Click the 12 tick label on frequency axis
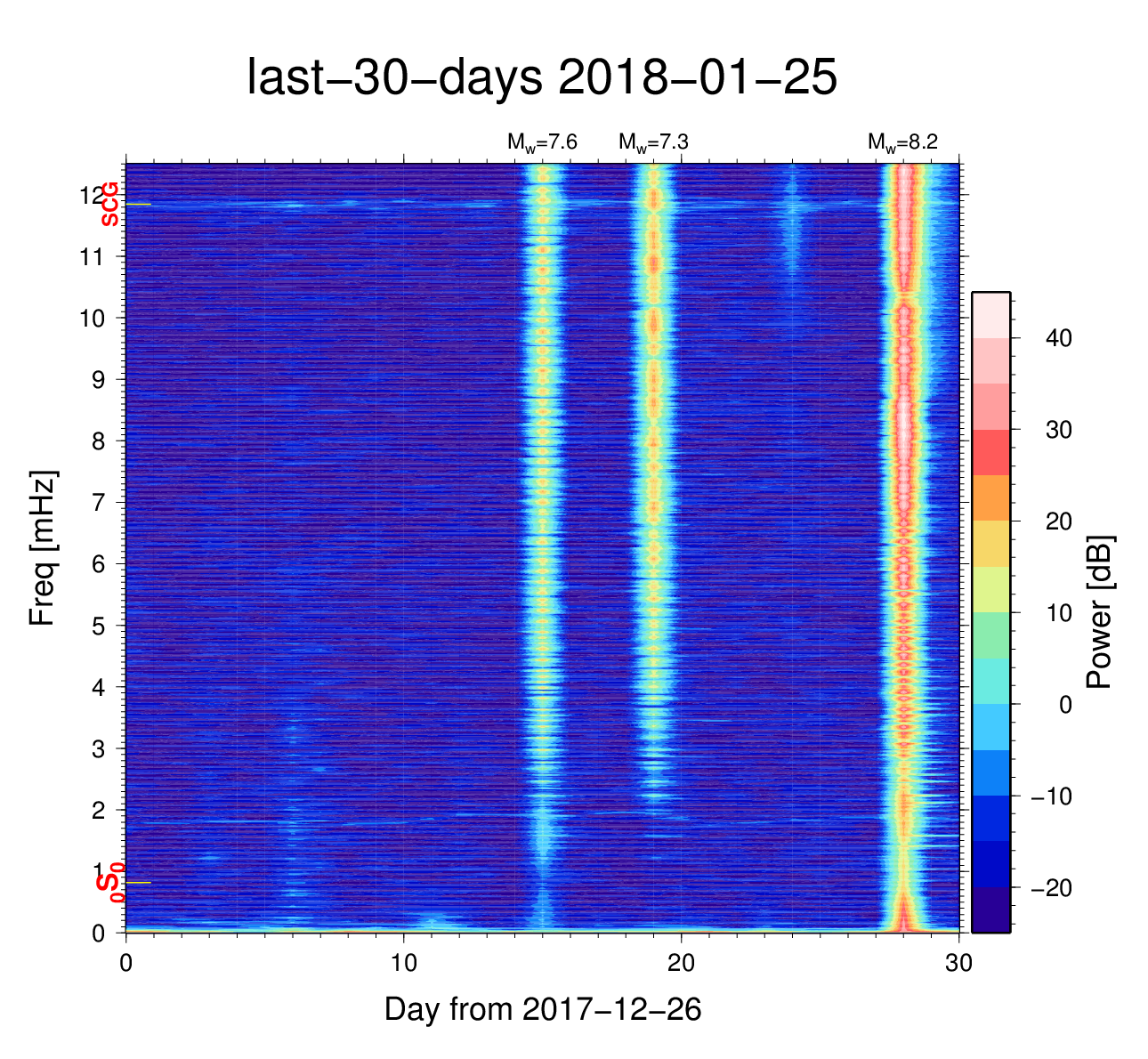The image size is (1148, 1059). click(89, 195)
